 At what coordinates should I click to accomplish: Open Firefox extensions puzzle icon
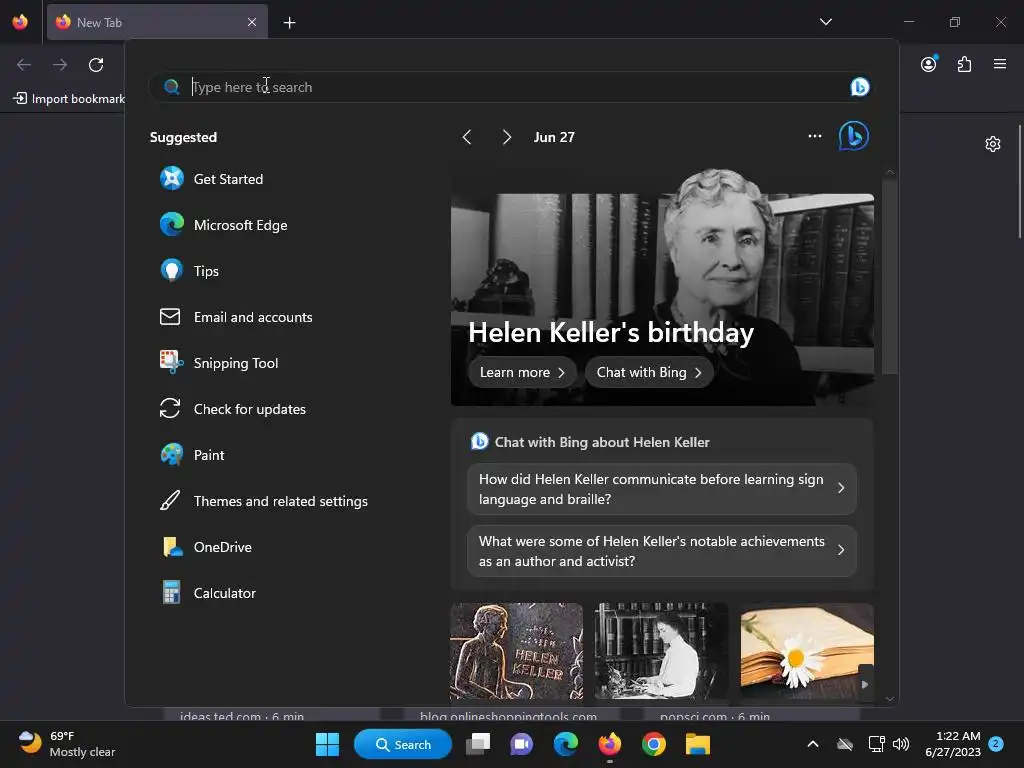point(964,64)
